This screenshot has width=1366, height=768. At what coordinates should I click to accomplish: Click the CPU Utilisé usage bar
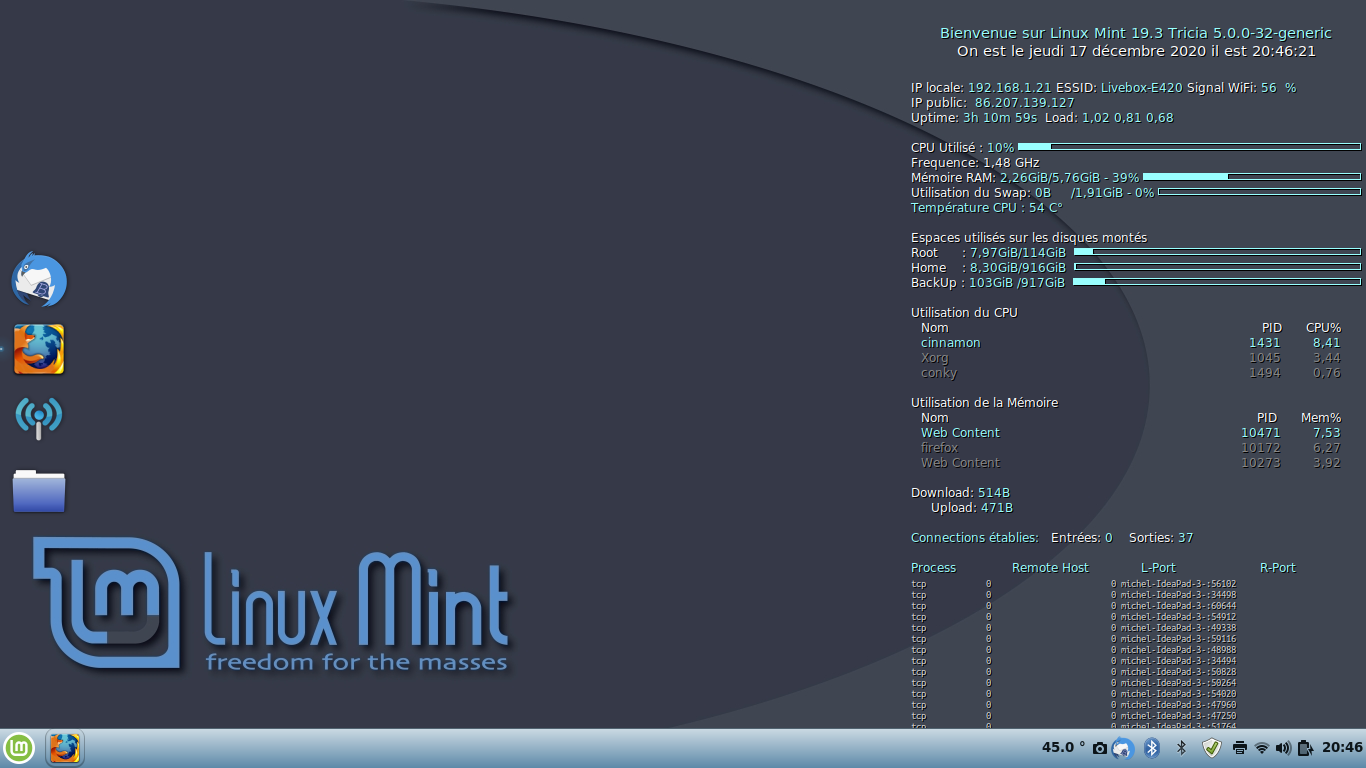coord(1189,147)
